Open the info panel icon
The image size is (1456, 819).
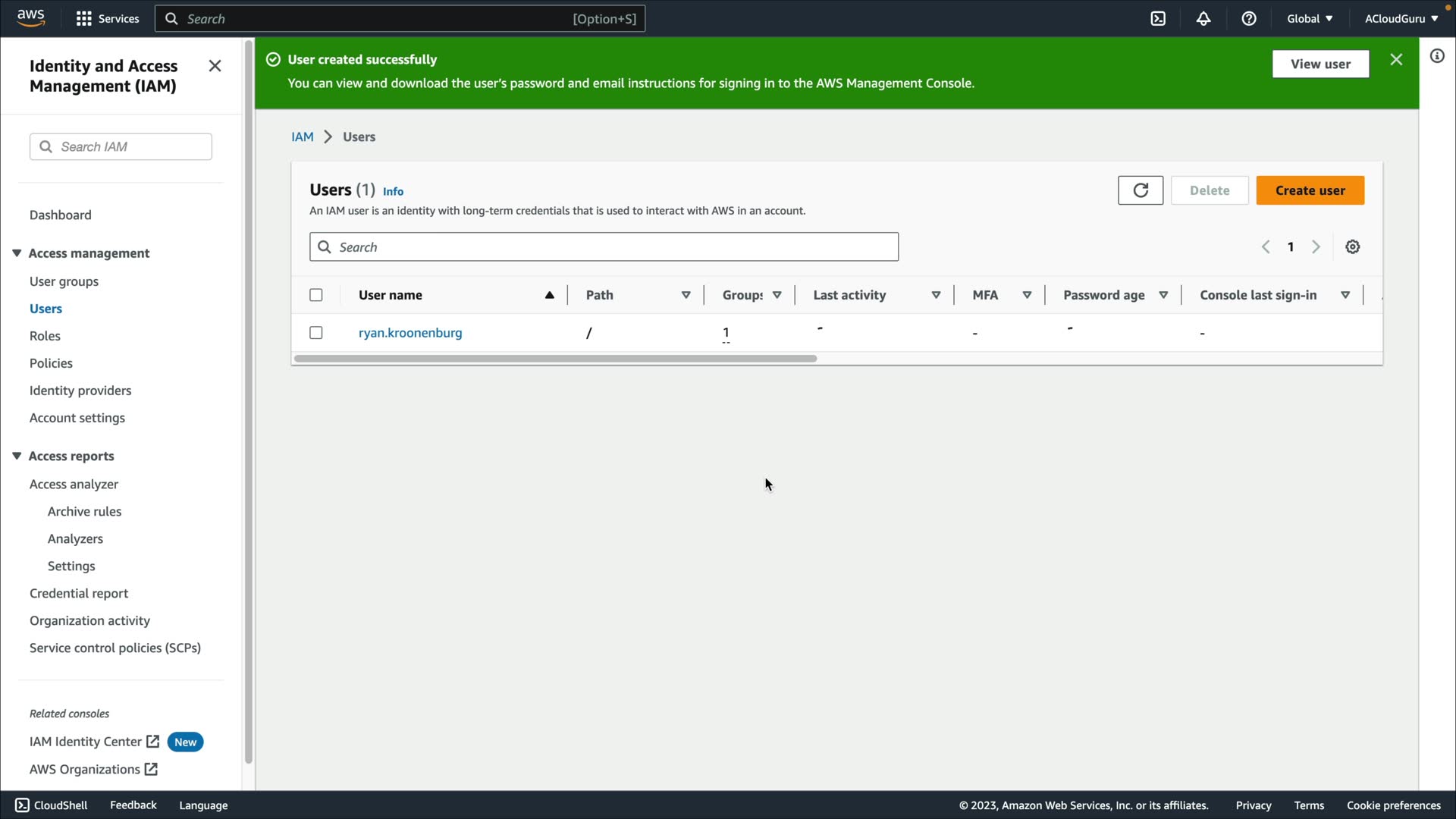click(1437, 56)
